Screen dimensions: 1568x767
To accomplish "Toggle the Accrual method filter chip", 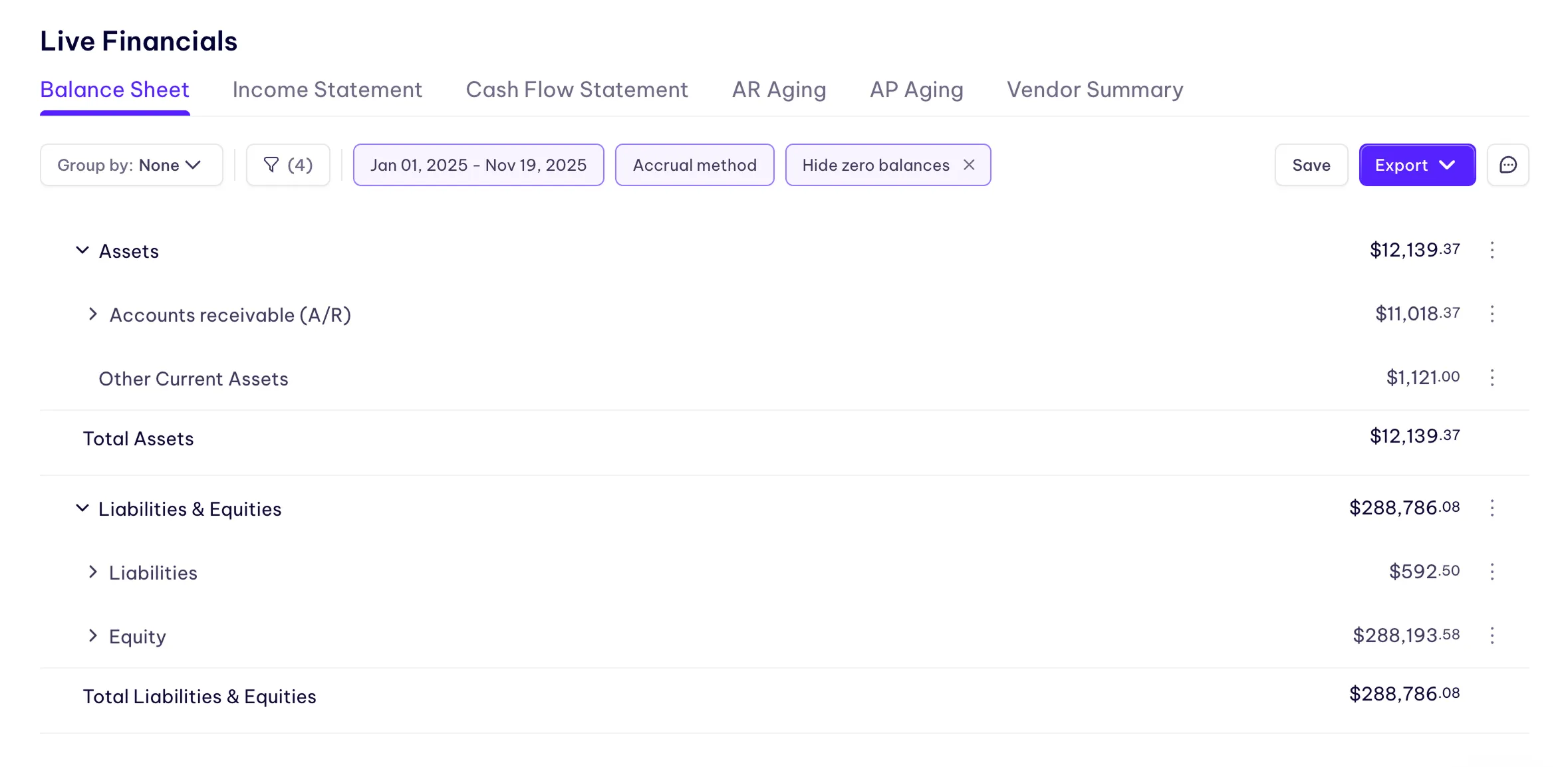I will [x=694, y=165].
